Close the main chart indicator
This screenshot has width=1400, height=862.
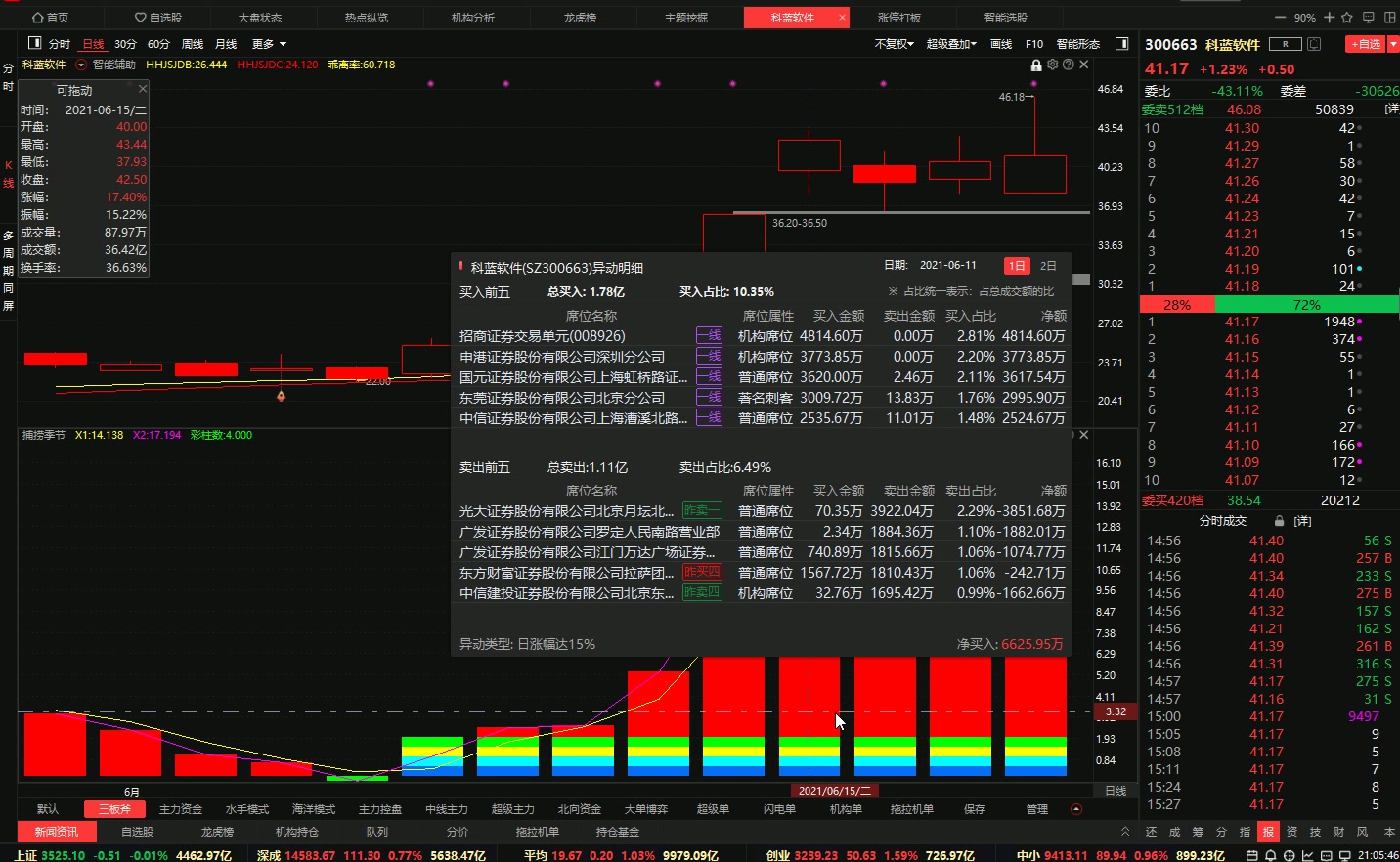coord(1084,65)
